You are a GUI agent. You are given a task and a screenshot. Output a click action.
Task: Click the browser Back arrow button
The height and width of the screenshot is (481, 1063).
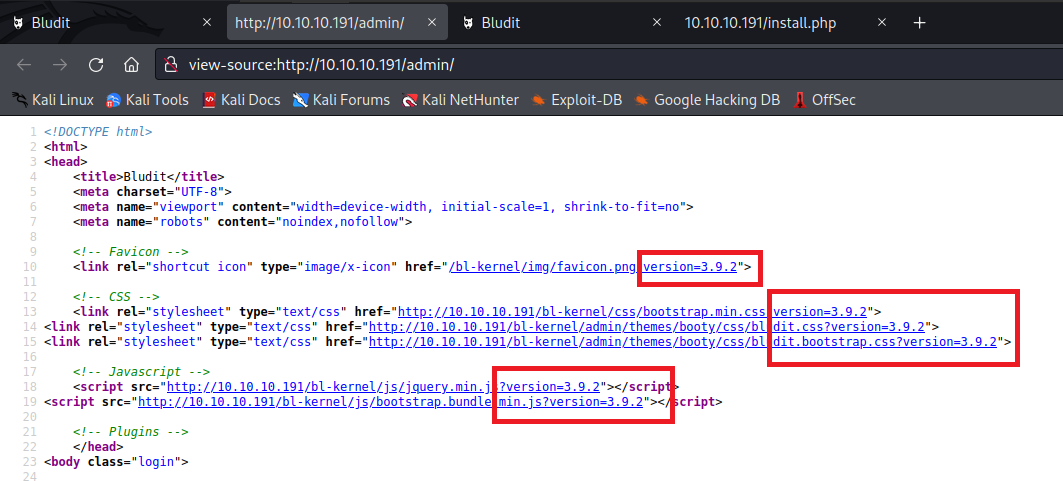[x=24, y=65]
